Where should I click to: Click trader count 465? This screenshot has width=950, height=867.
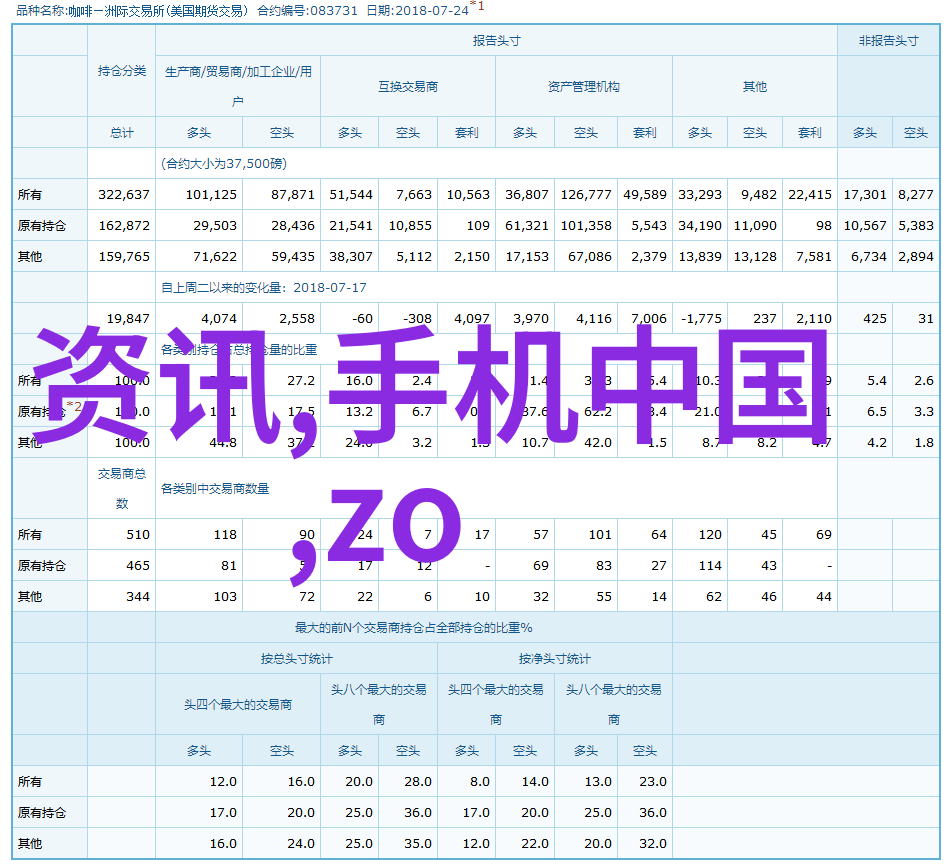138,565
